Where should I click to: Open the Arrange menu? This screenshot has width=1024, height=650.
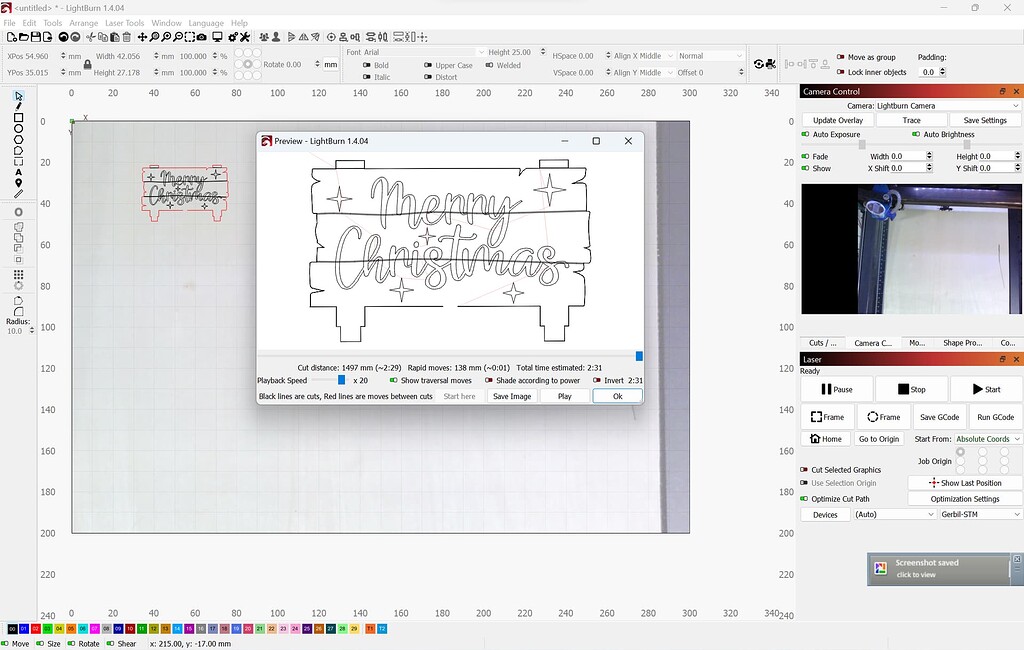coord(83,22)
